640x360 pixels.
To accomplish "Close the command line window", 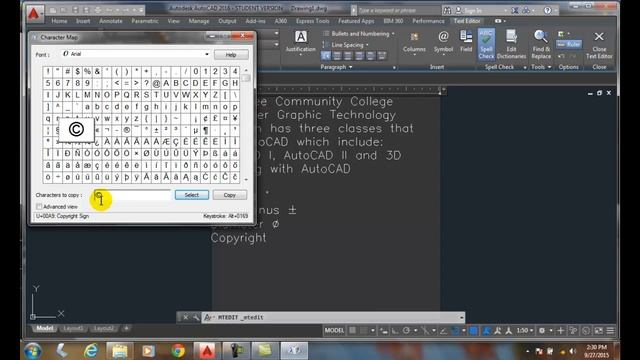I will (x=185, y=317).
